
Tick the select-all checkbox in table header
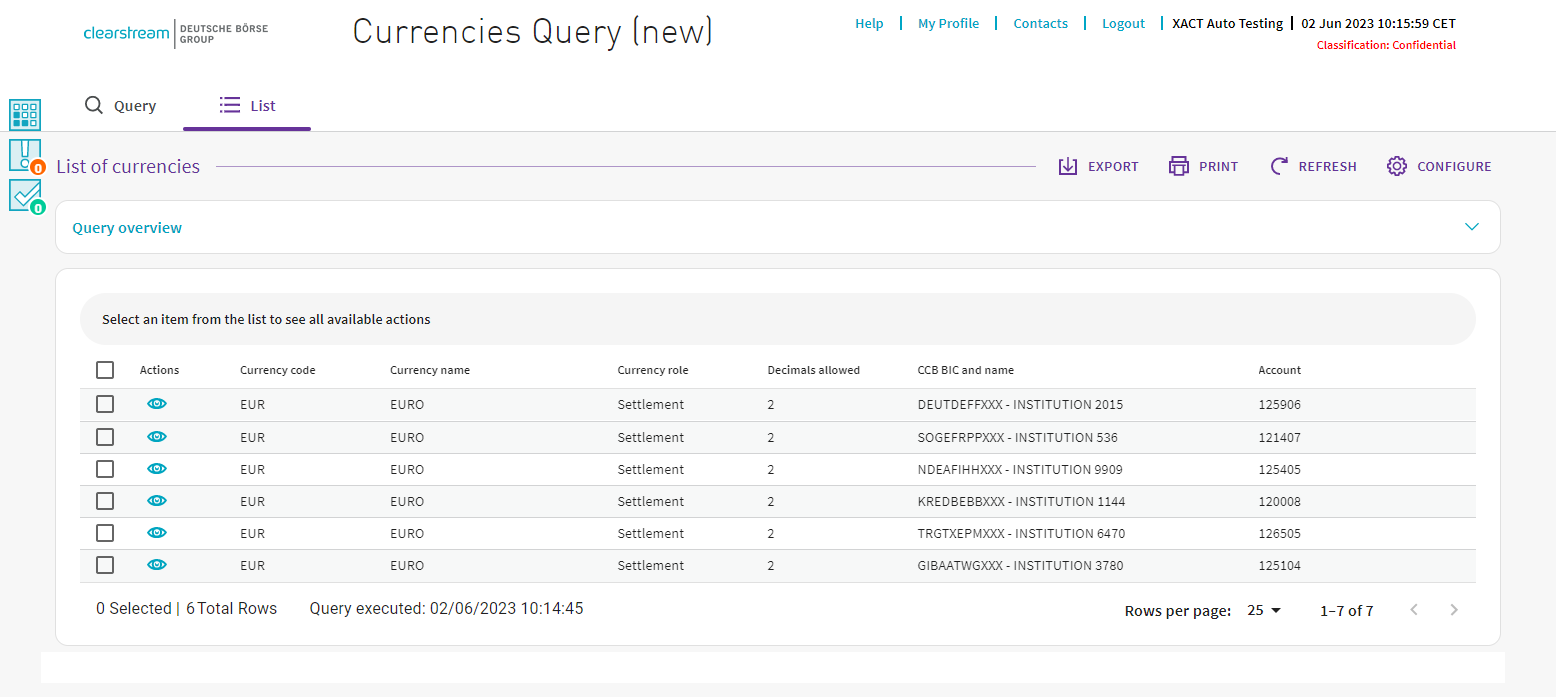click(105, 370)
